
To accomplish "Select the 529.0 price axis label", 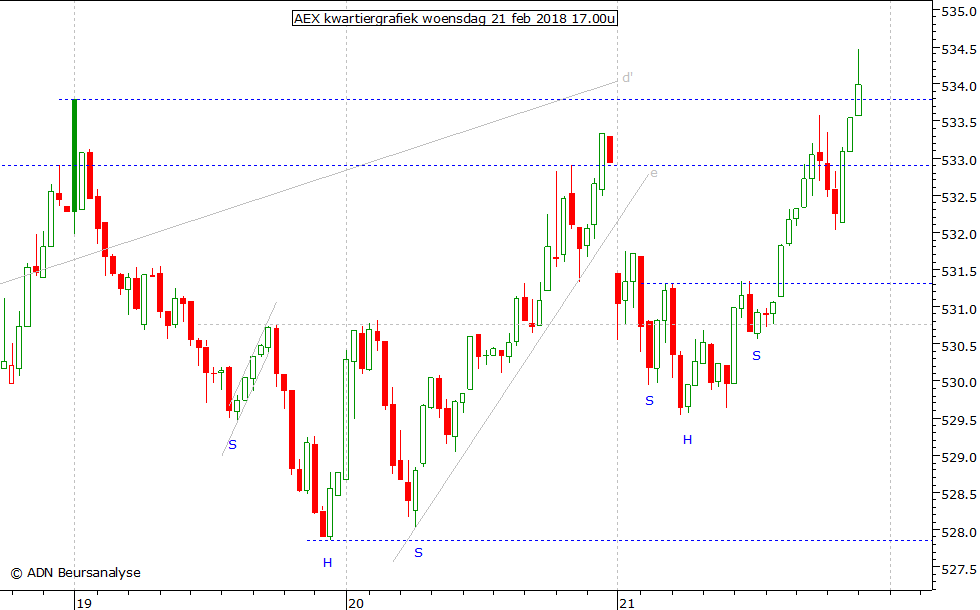I will [959, 458].
